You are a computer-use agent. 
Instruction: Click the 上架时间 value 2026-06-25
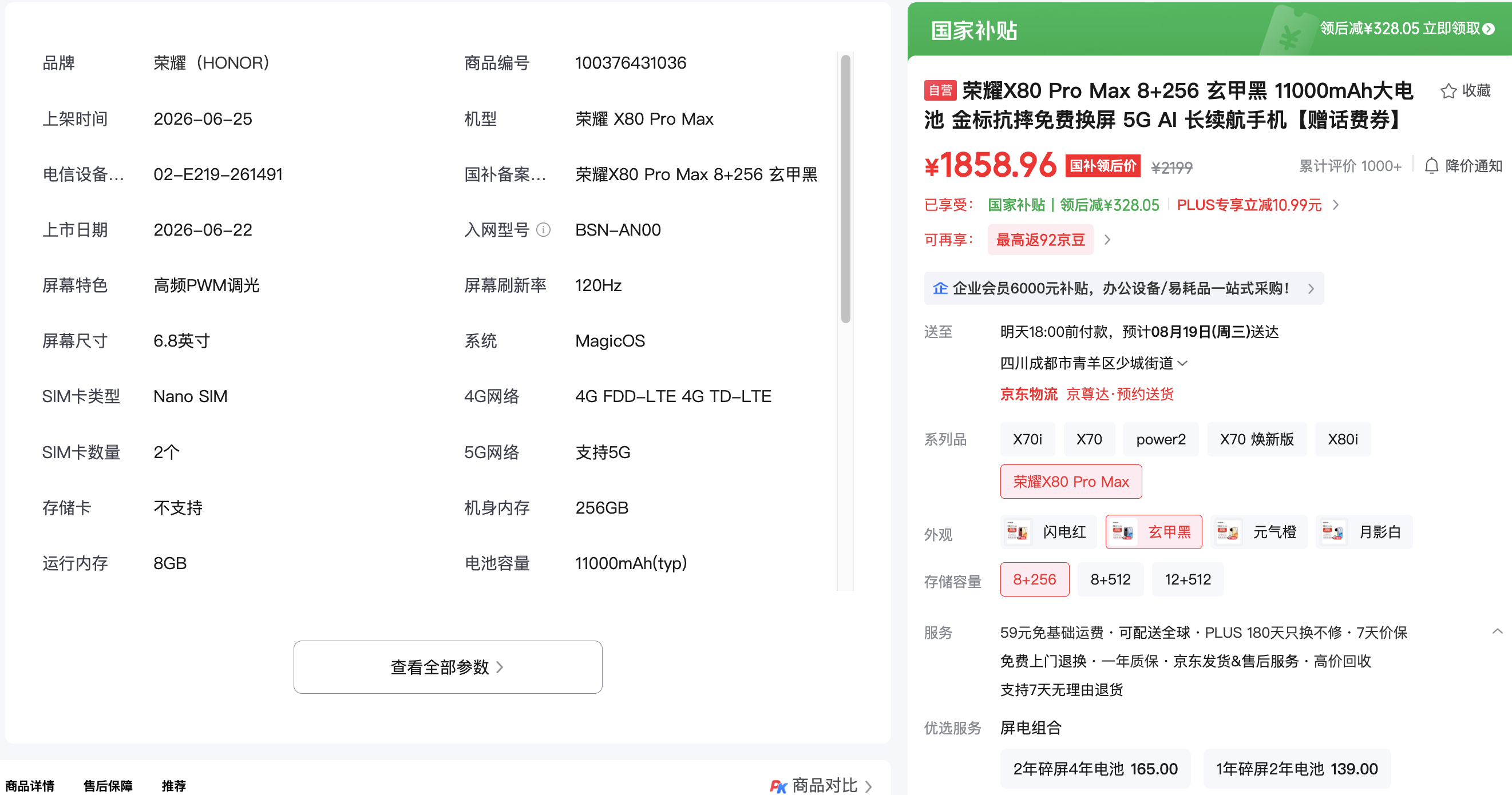[203, 119]
